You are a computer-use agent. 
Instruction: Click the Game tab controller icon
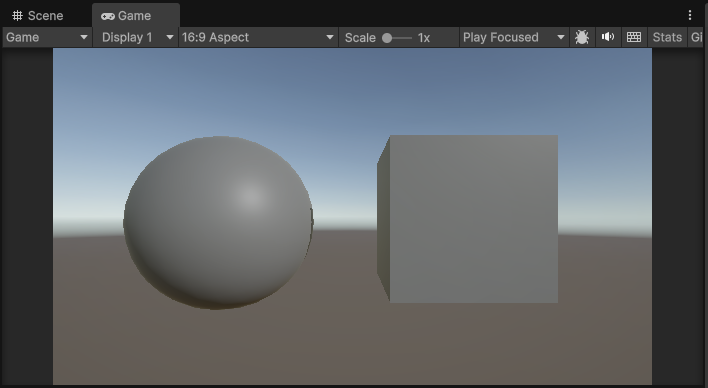tap(107, 16)
